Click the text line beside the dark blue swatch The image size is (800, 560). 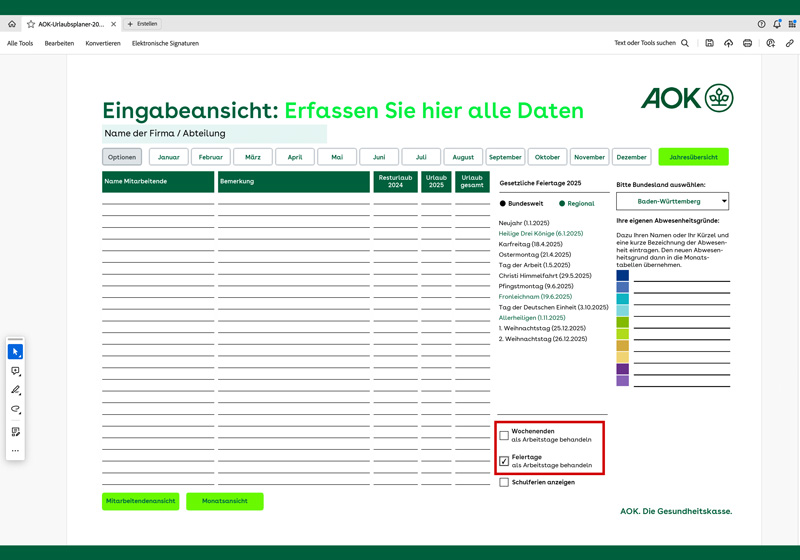tap(682, 276)
